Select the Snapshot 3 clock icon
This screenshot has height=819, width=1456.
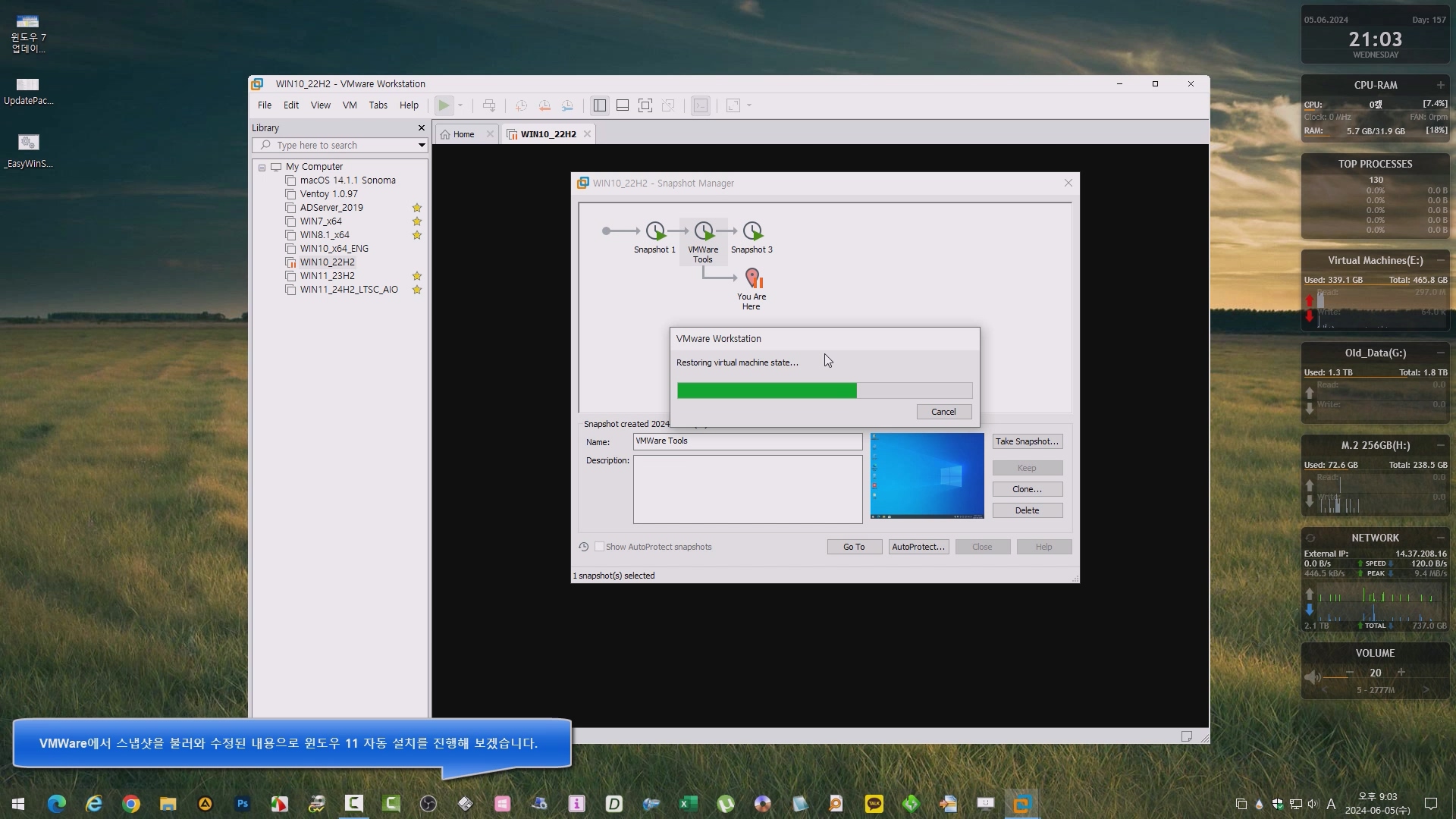[x=752, y=231]
